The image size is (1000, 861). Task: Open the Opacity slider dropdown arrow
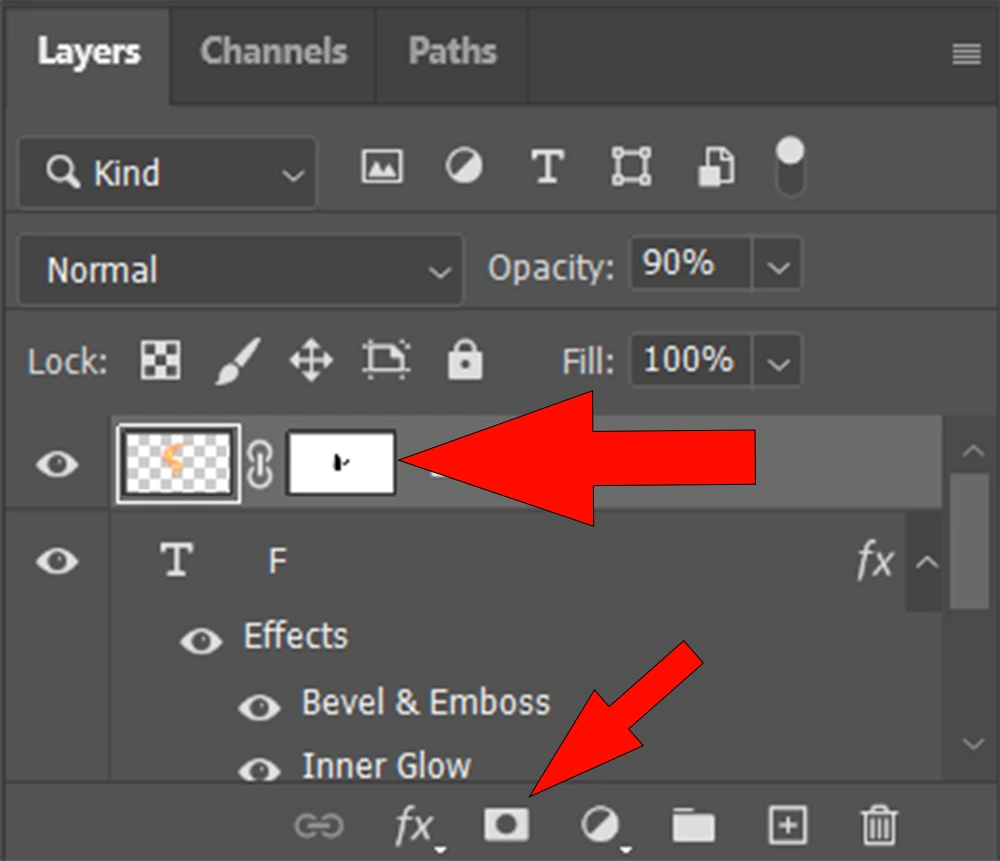coord(777,267)
